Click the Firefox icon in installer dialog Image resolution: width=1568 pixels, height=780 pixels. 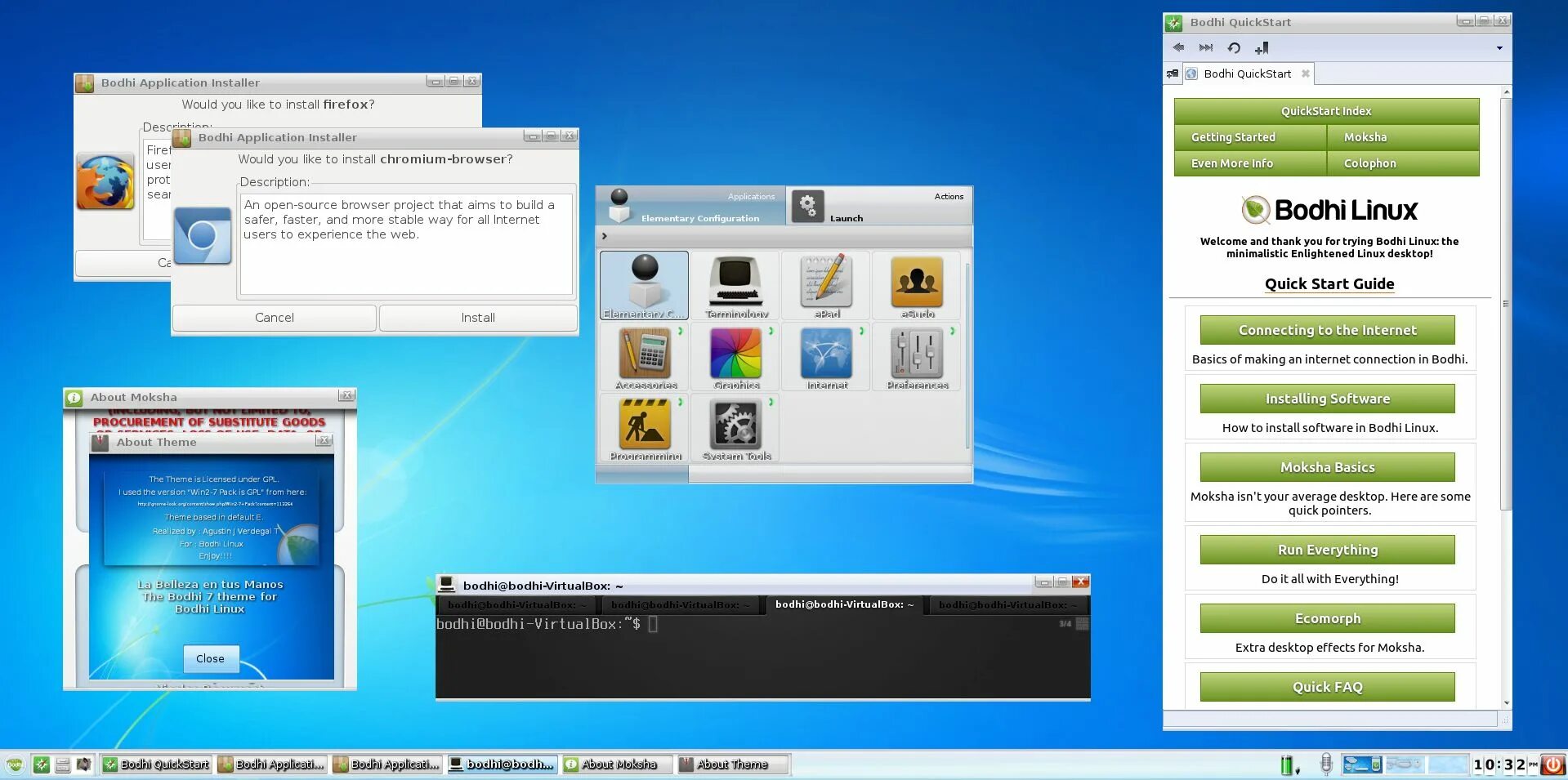[x=105, y=181]
